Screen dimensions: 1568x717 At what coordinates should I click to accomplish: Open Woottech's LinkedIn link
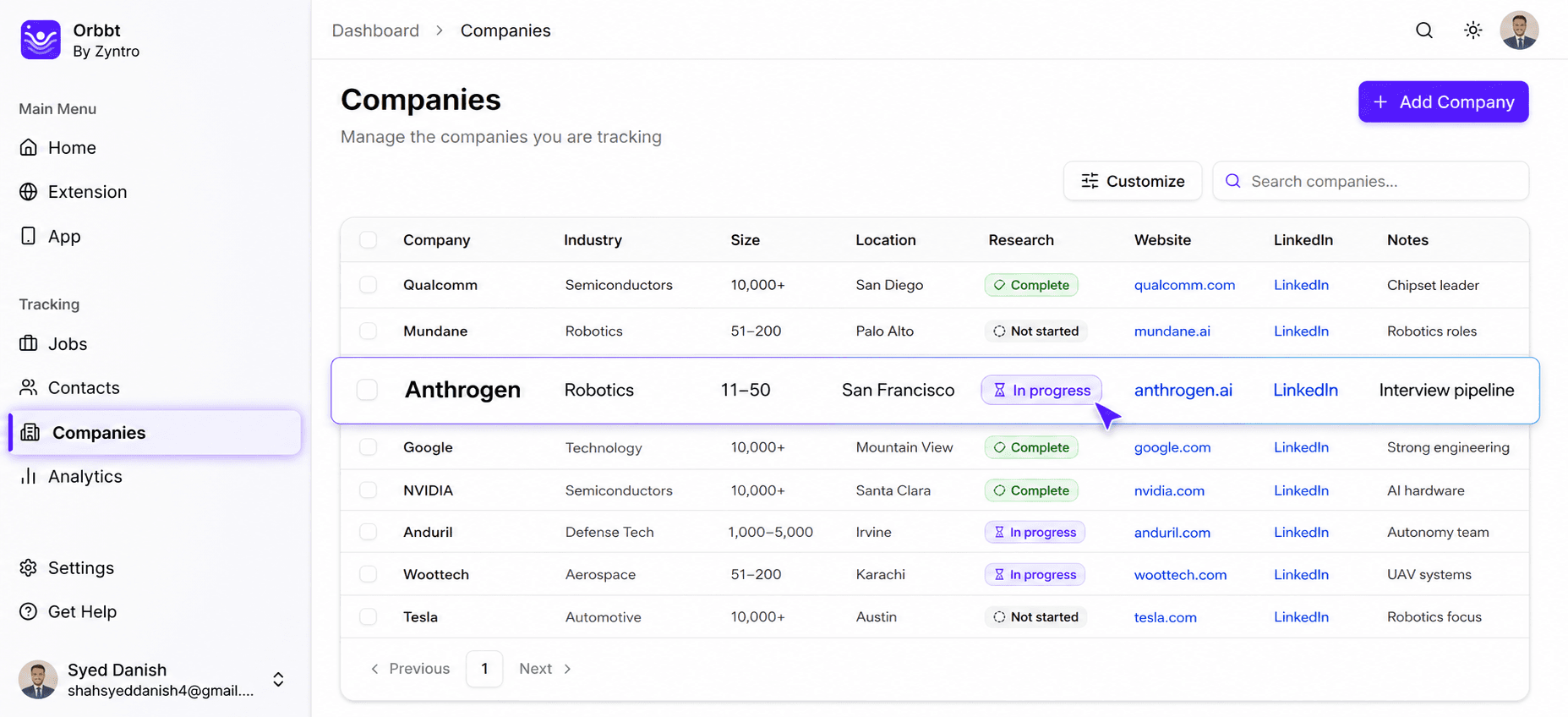tap(1301, 574)
